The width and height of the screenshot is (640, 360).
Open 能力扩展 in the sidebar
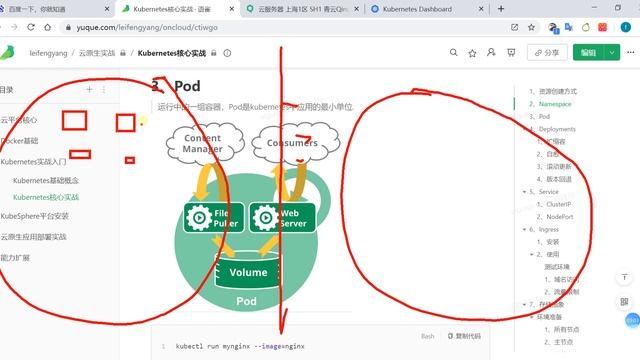(15, 258)
